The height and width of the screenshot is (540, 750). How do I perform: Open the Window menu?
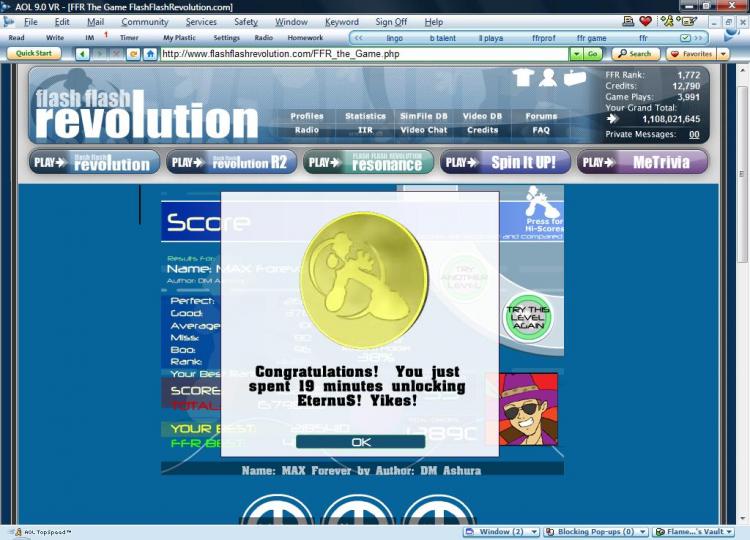click(291, 22)
